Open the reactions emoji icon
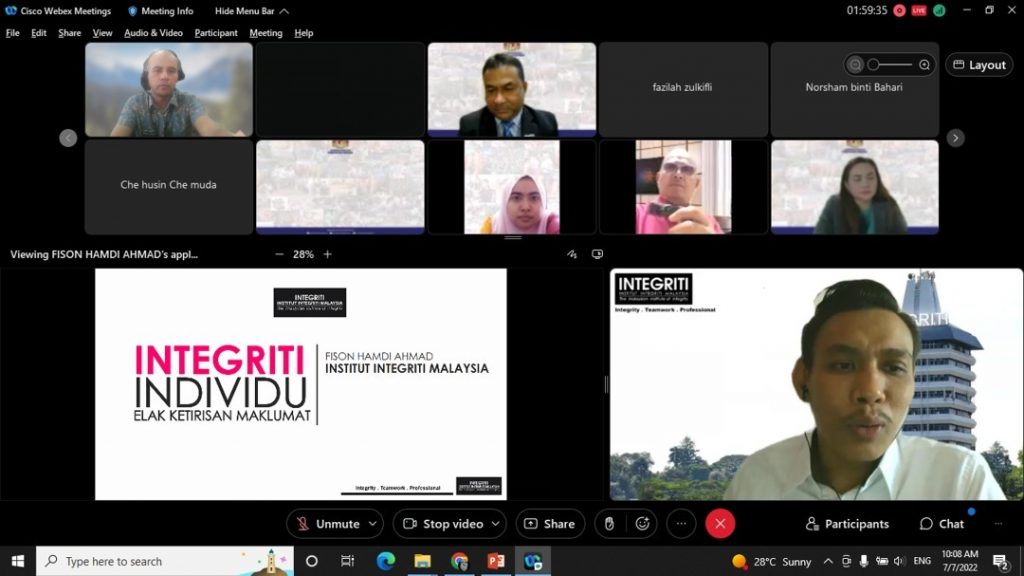This screenshot has width=1024, height=576. click(643, 524)
